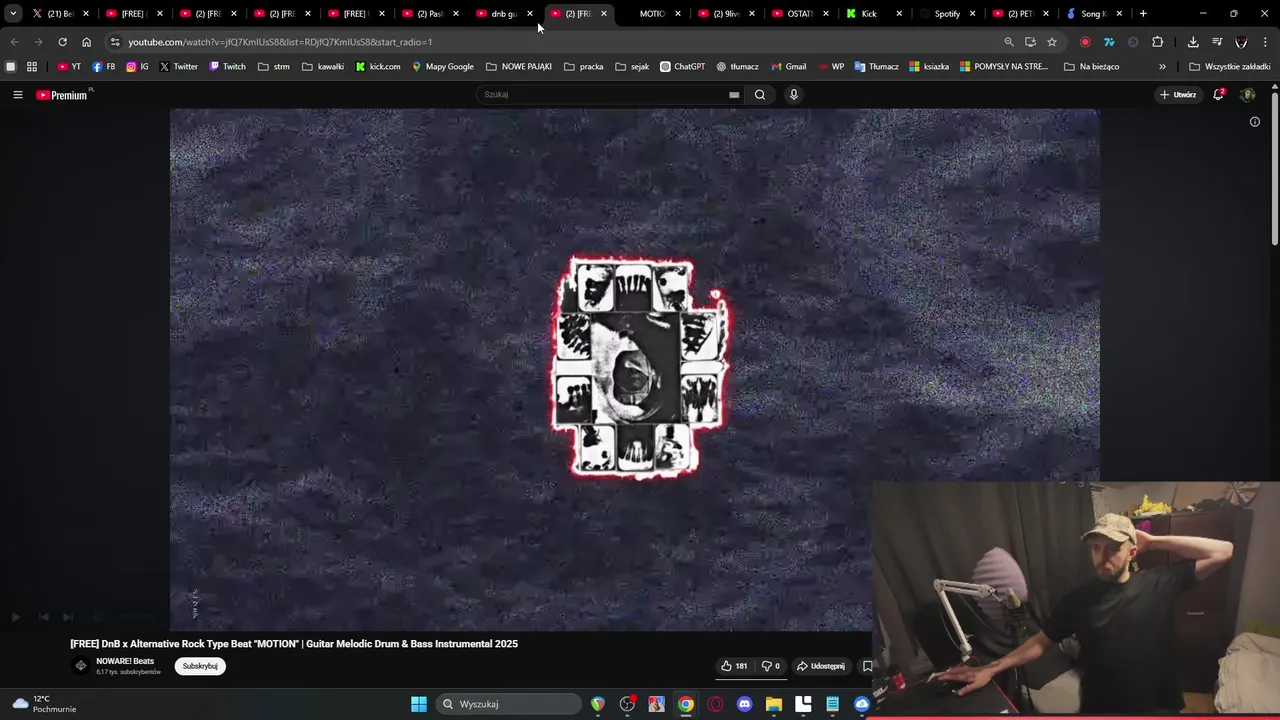Subscribe with the Subskrybuj button
Image resolution: width=1280 pixels, height=720 pixels.
point(200,666)
